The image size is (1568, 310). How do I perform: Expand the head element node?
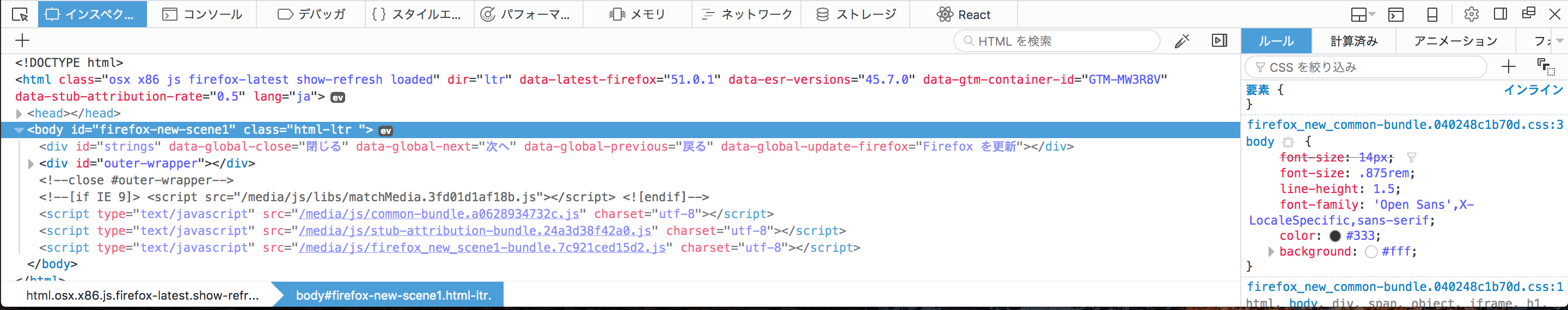tap(19, 114)
